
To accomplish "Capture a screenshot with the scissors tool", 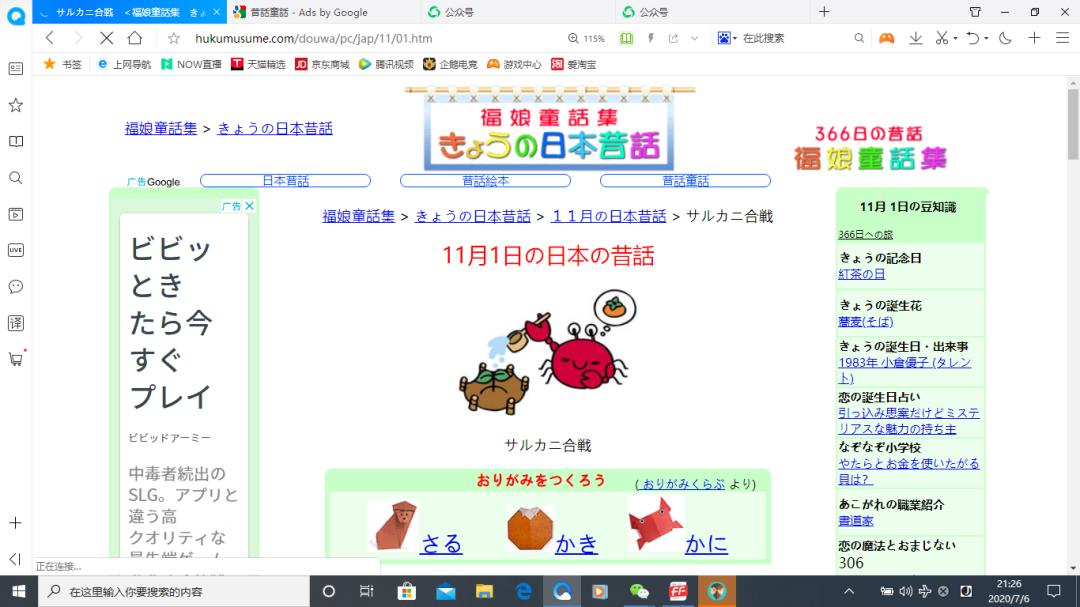I will [x=943, y=38].
